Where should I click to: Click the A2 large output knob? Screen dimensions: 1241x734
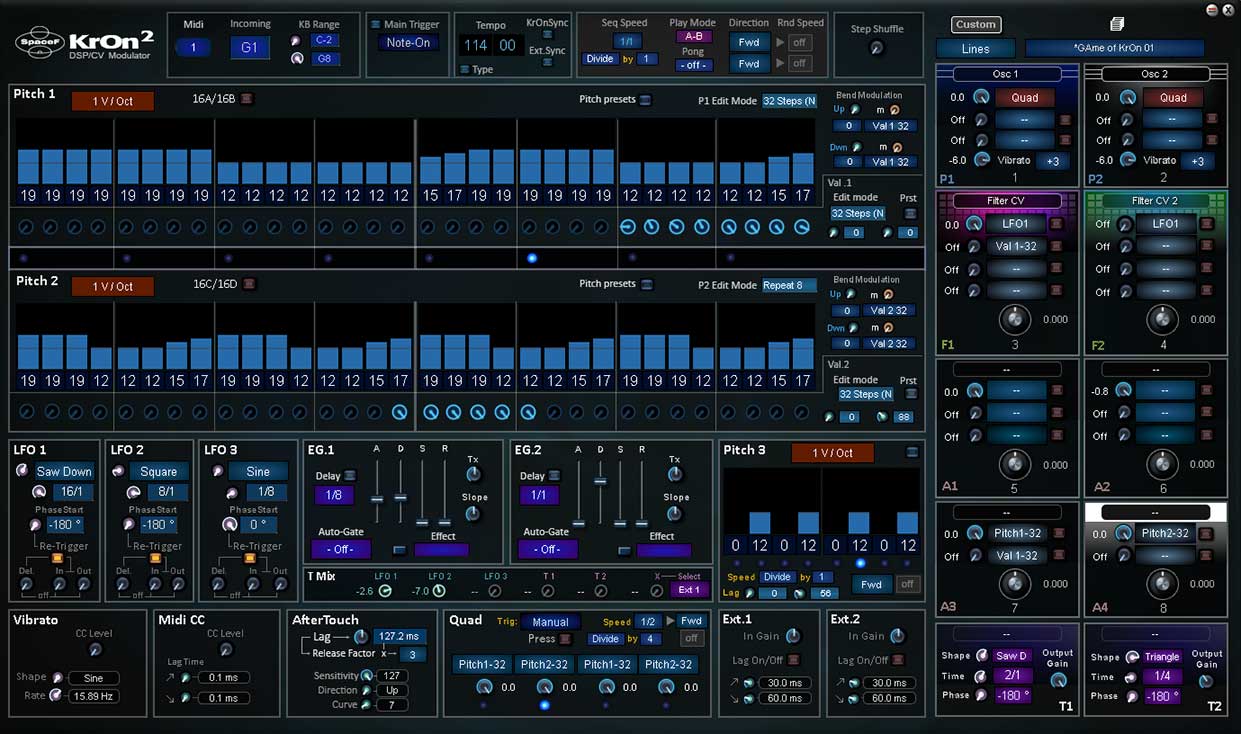pos(1162,464)
